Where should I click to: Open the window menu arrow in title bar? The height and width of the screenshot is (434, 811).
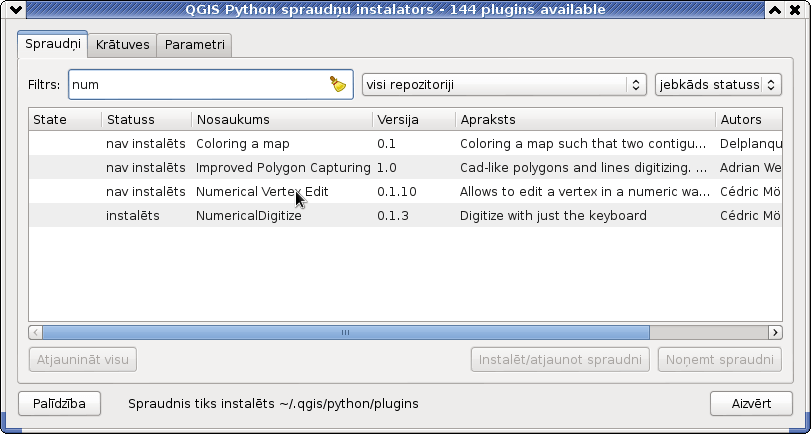coord(11,9)
